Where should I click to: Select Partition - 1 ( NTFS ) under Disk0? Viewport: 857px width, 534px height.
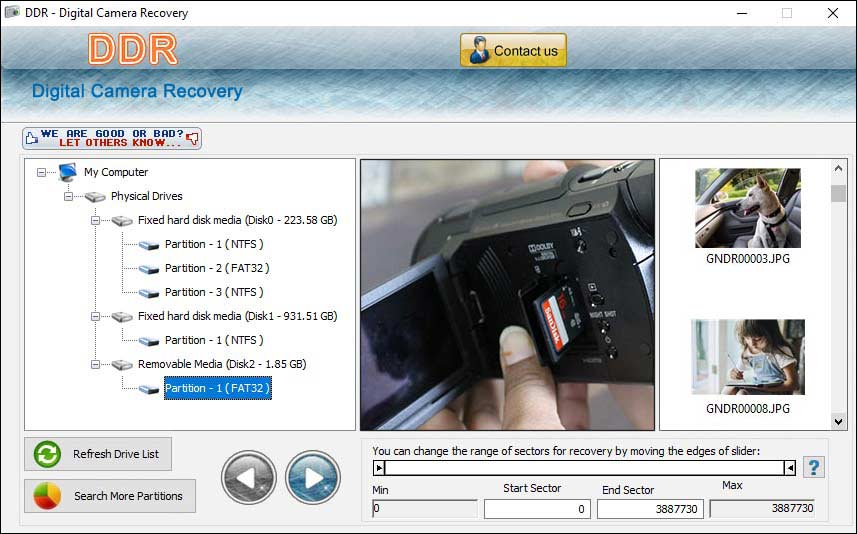tap(214, 244)
